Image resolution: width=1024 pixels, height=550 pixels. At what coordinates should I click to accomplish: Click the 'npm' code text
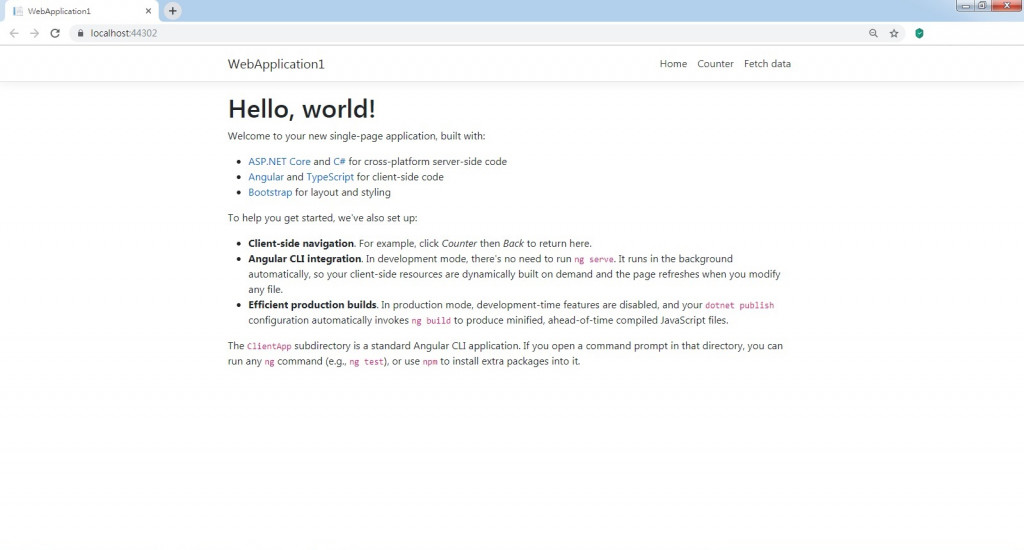click(430, 362)
